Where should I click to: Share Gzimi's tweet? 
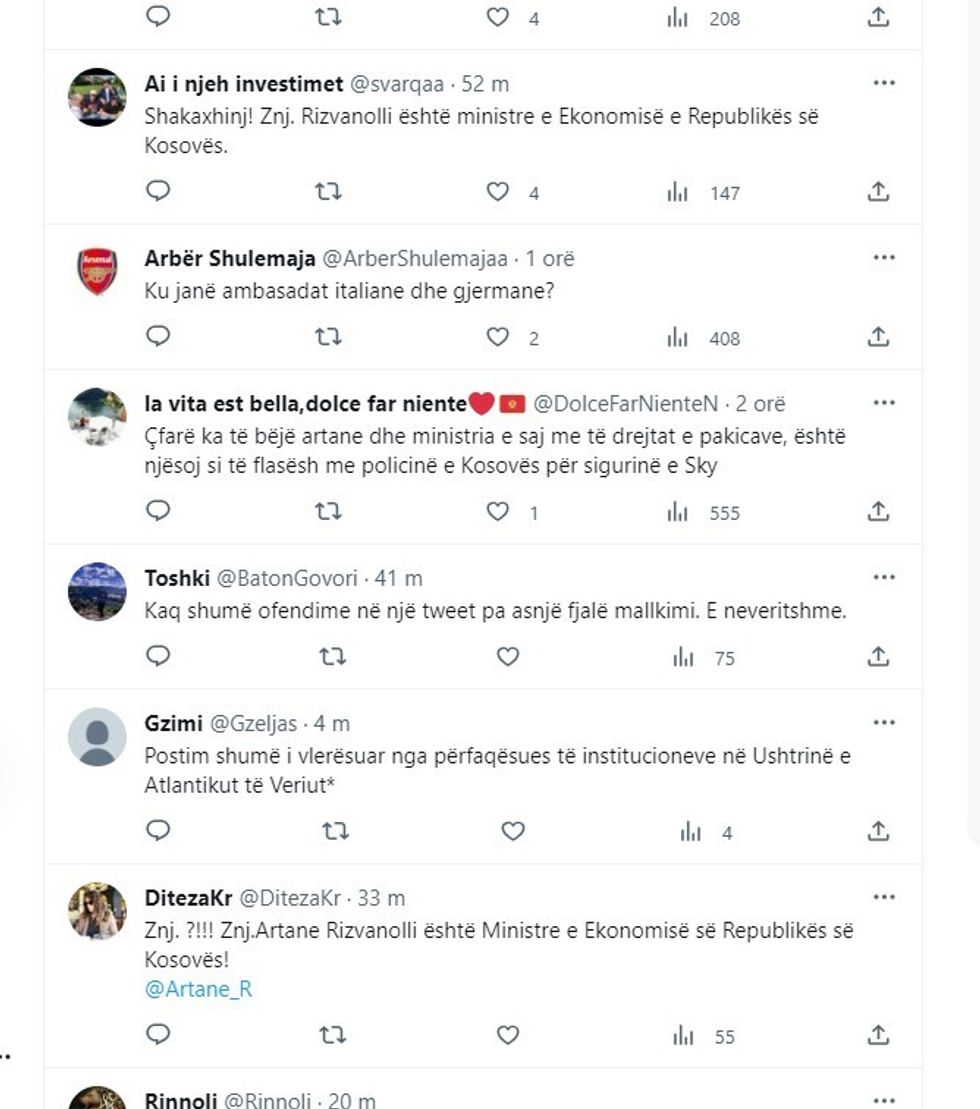[878, 831]
